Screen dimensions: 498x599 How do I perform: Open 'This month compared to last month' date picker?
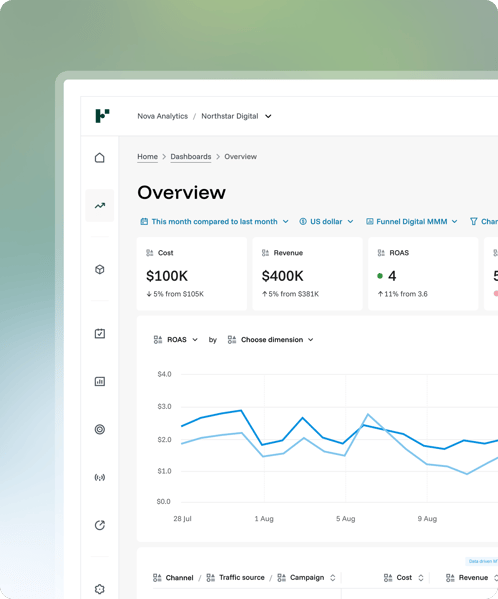tap(214, 222)
